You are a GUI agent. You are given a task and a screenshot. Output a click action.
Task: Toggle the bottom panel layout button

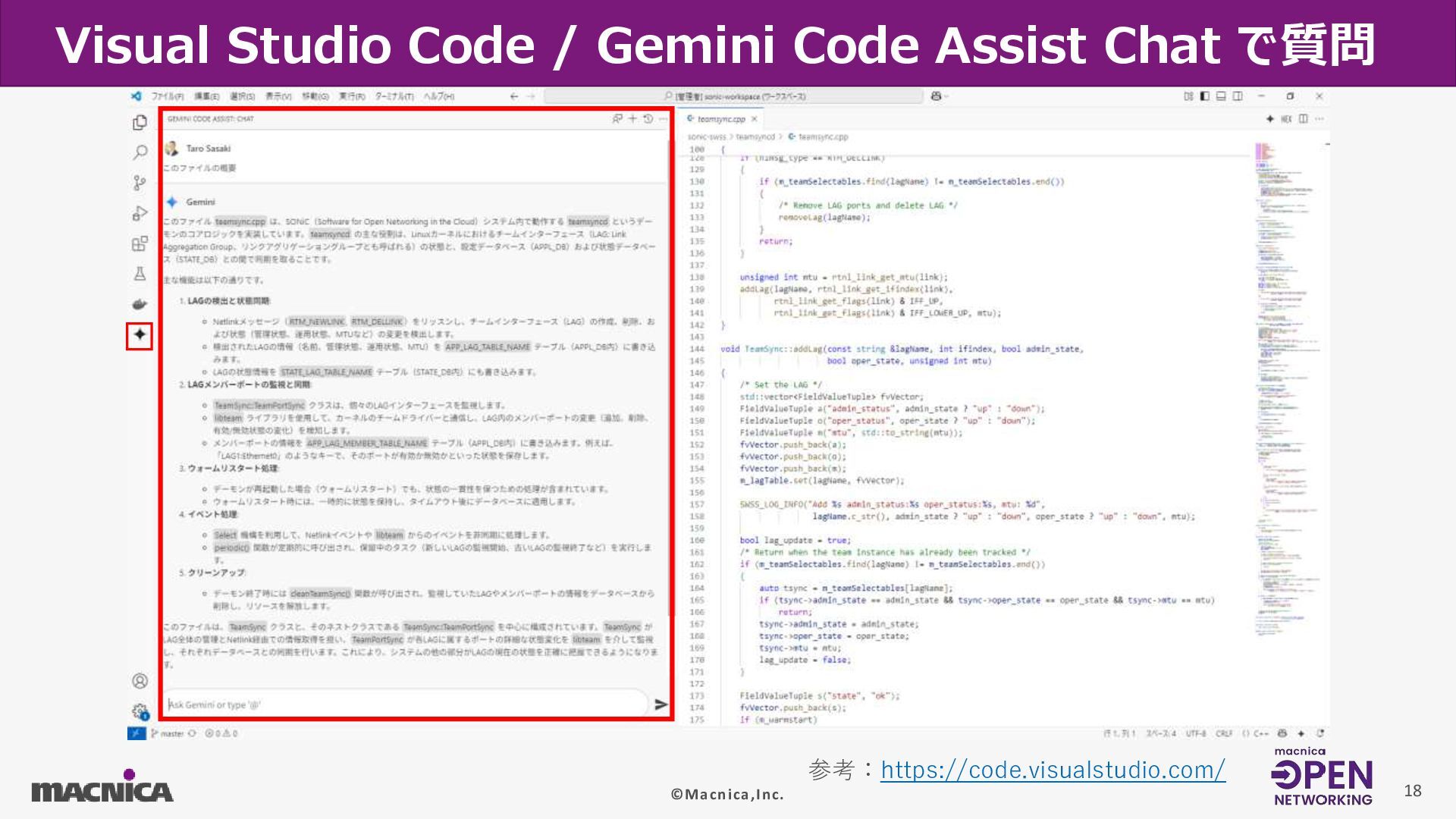click(1221, 96)
